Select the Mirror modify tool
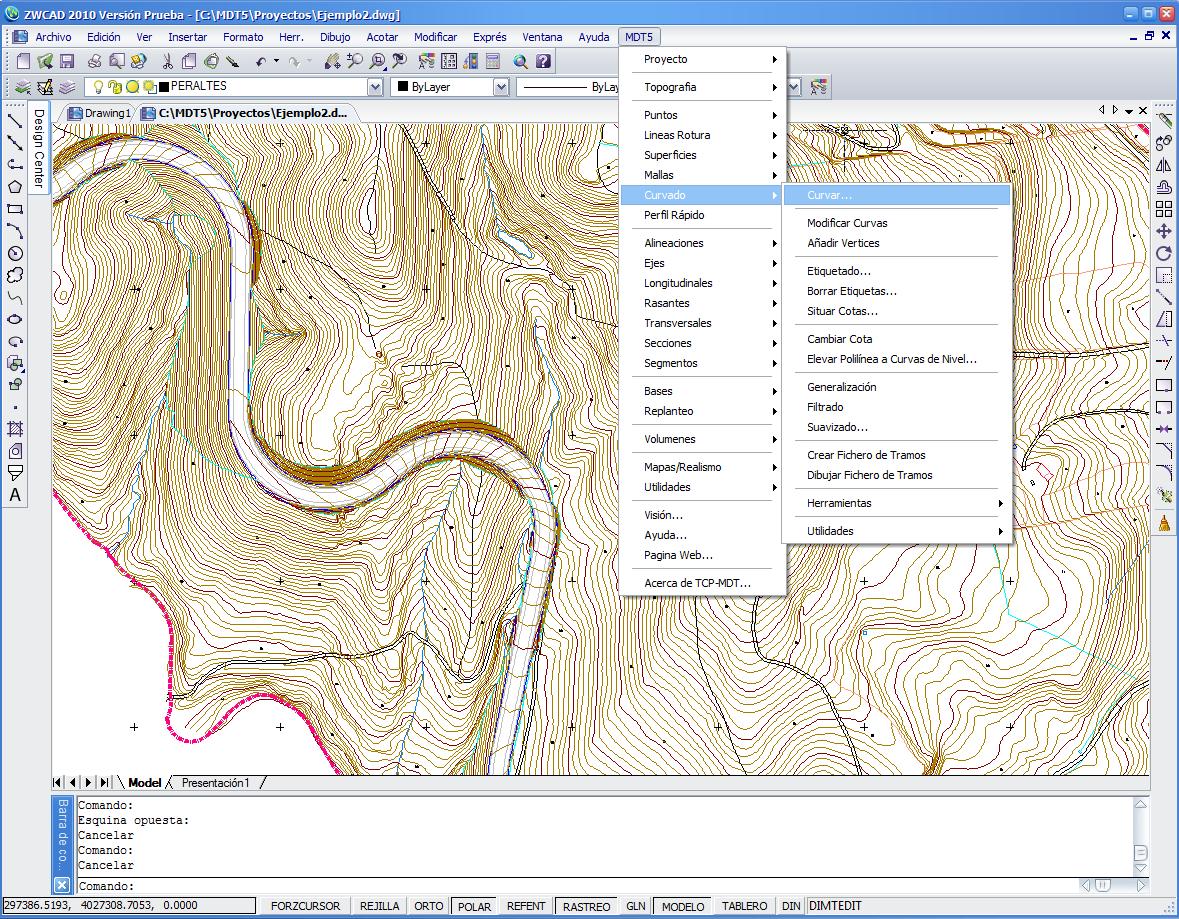1179x919 pixels. (x=1164, y=165)
